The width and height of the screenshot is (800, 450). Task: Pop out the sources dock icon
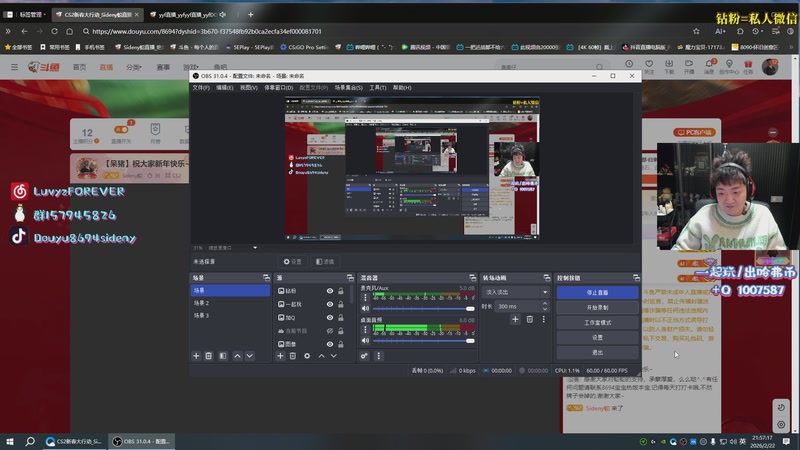(x=350, y=278)
